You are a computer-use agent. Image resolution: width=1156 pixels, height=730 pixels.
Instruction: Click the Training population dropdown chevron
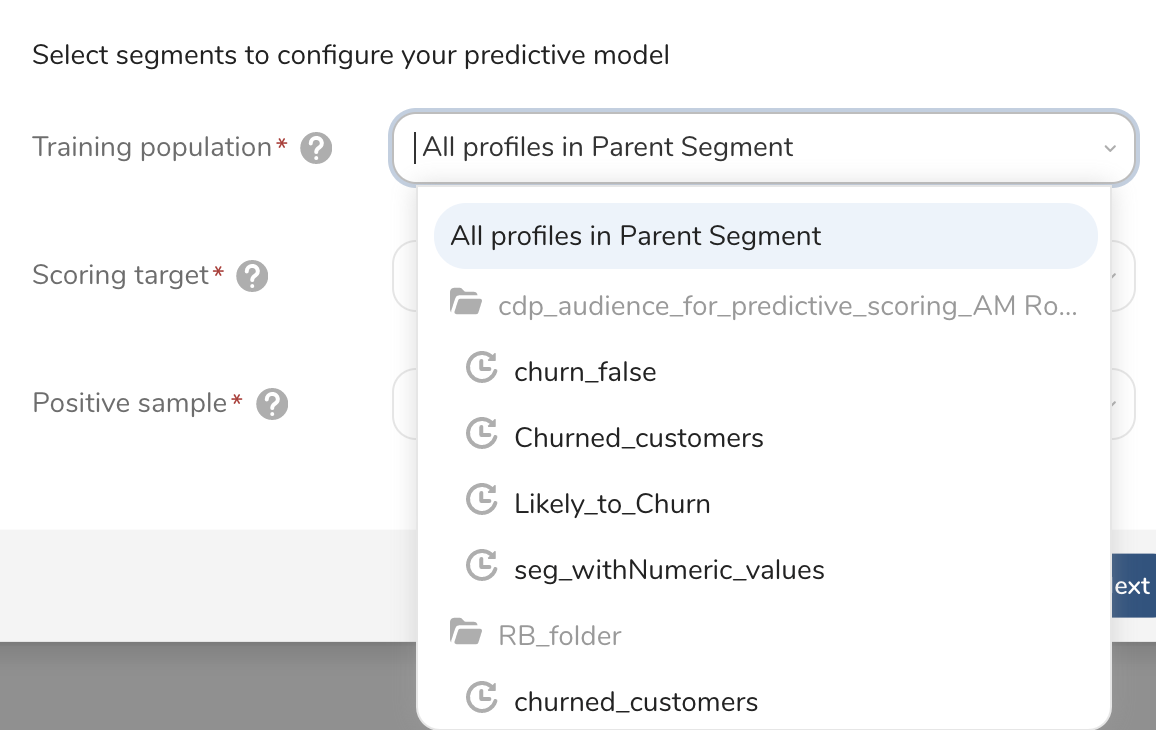click(1109, 148)
